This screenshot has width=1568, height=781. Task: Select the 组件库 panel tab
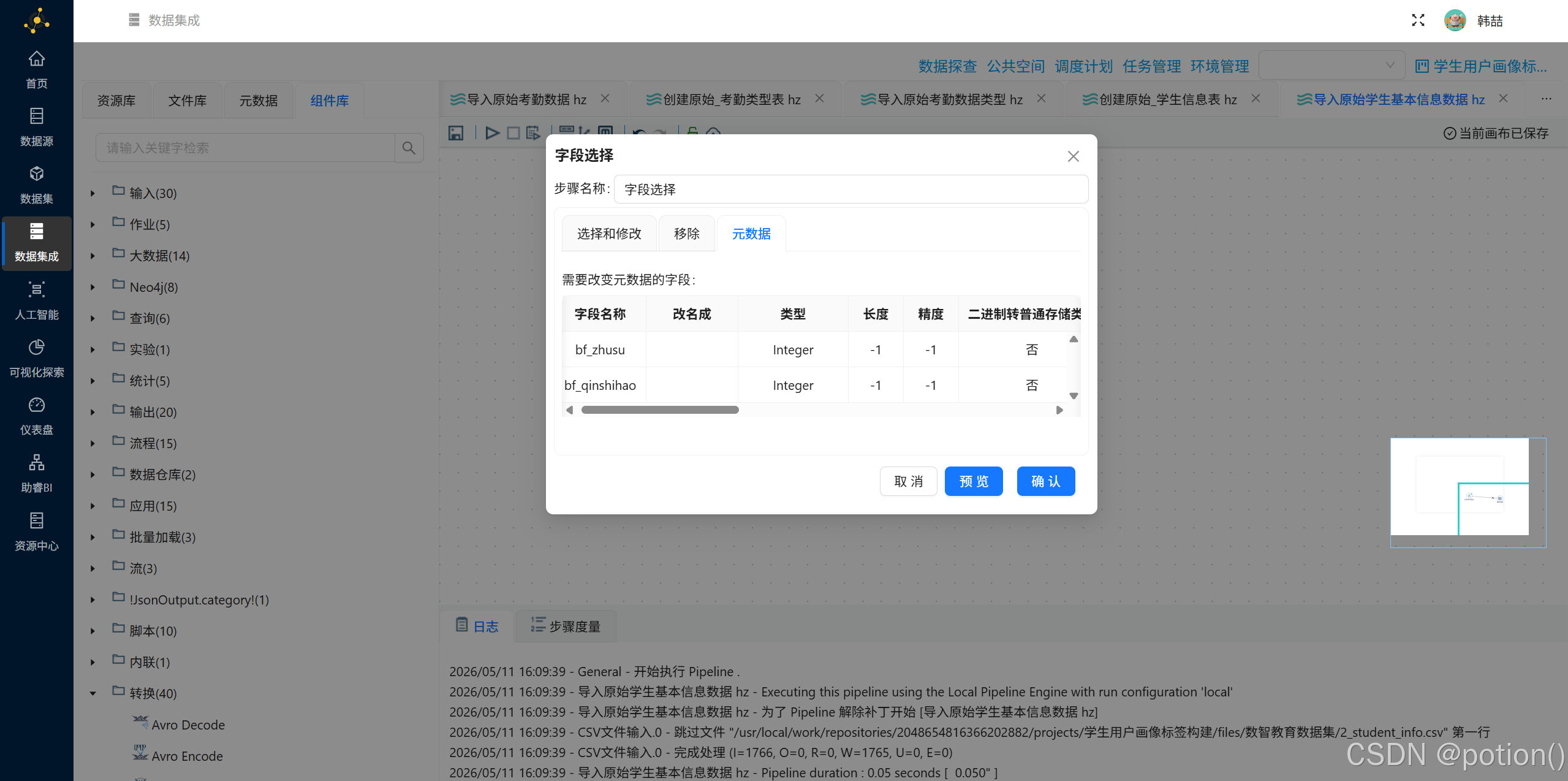point(330,101)
